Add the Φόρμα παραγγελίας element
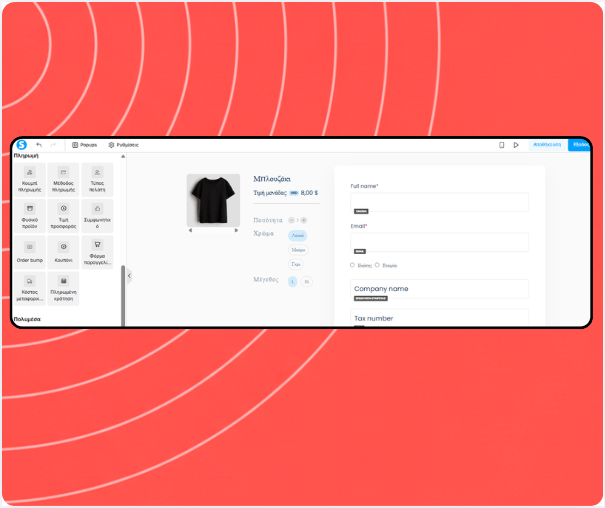This screenshot has width=605, height=508. 97,252
